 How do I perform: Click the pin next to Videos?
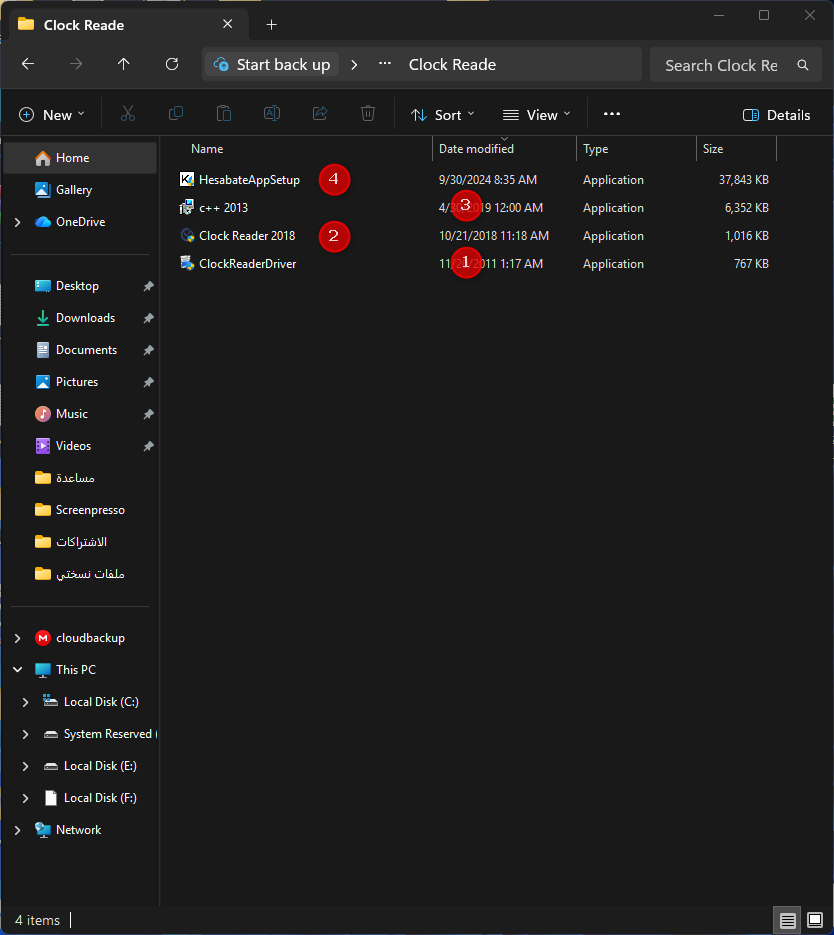click(148, 446)
